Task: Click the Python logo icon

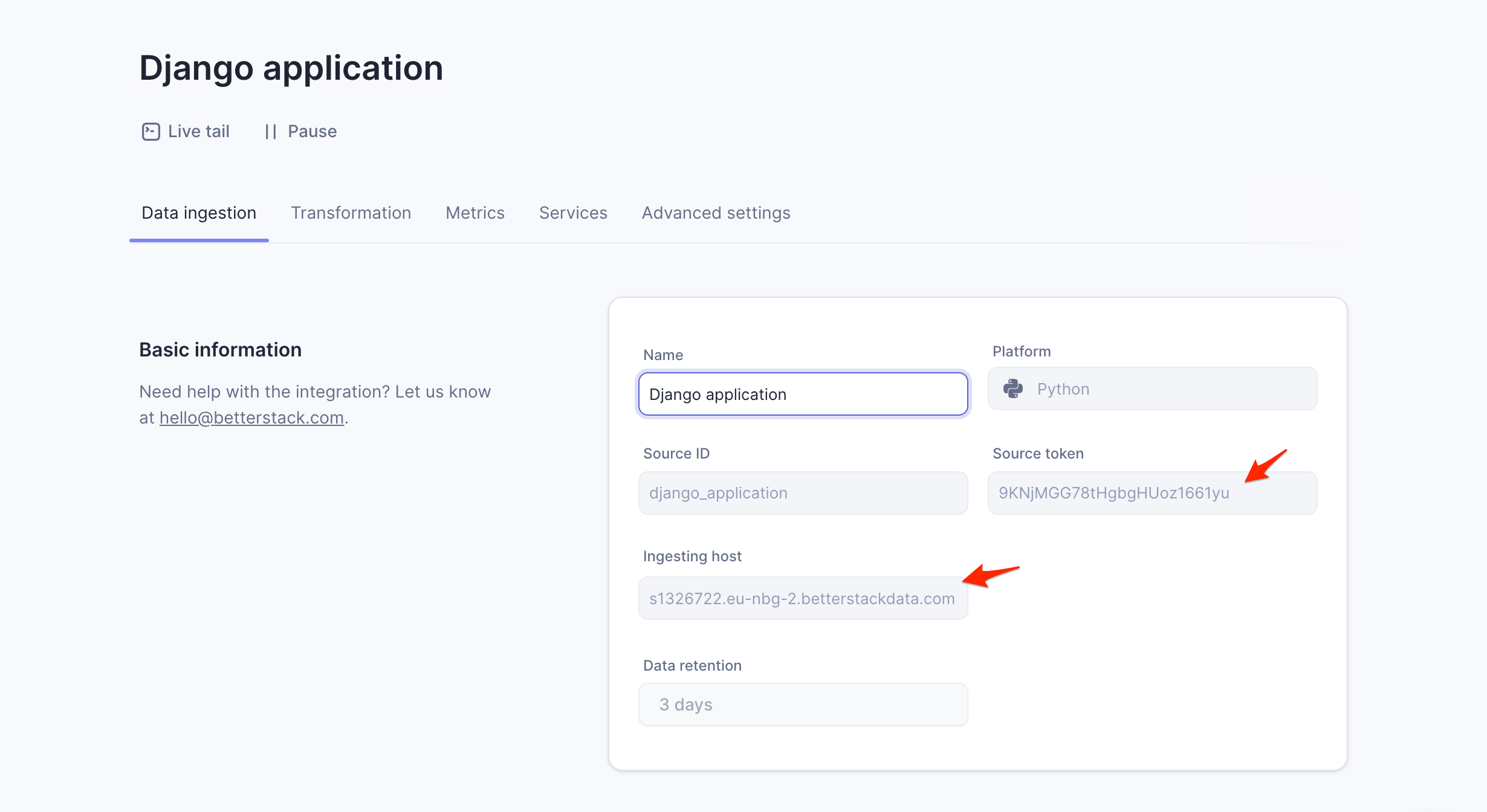Action: click(x=1013, y=388)
